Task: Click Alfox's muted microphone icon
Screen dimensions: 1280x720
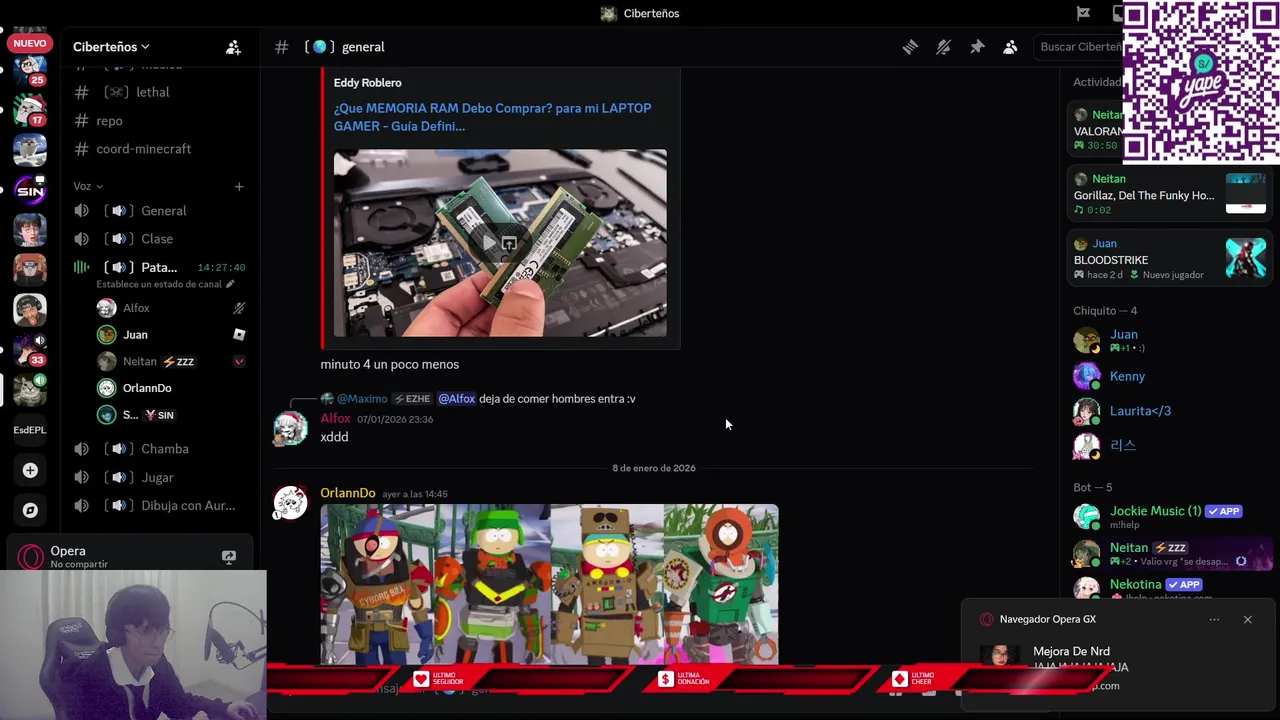Action: [239, 308]
